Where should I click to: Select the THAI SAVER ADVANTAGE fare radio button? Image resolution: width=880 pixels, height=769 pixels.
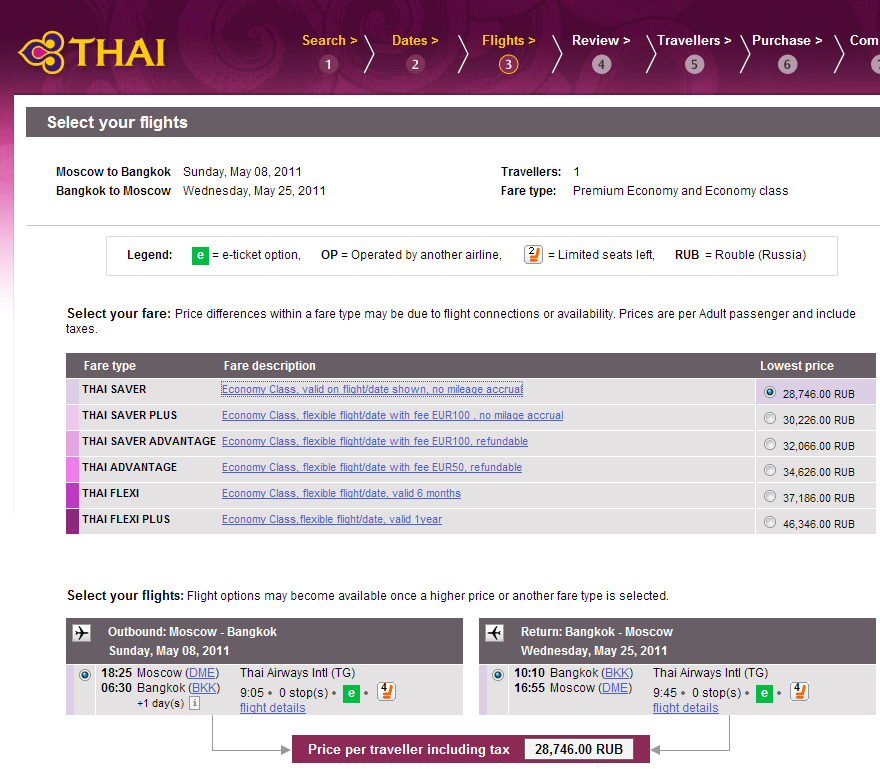point(770,445)
